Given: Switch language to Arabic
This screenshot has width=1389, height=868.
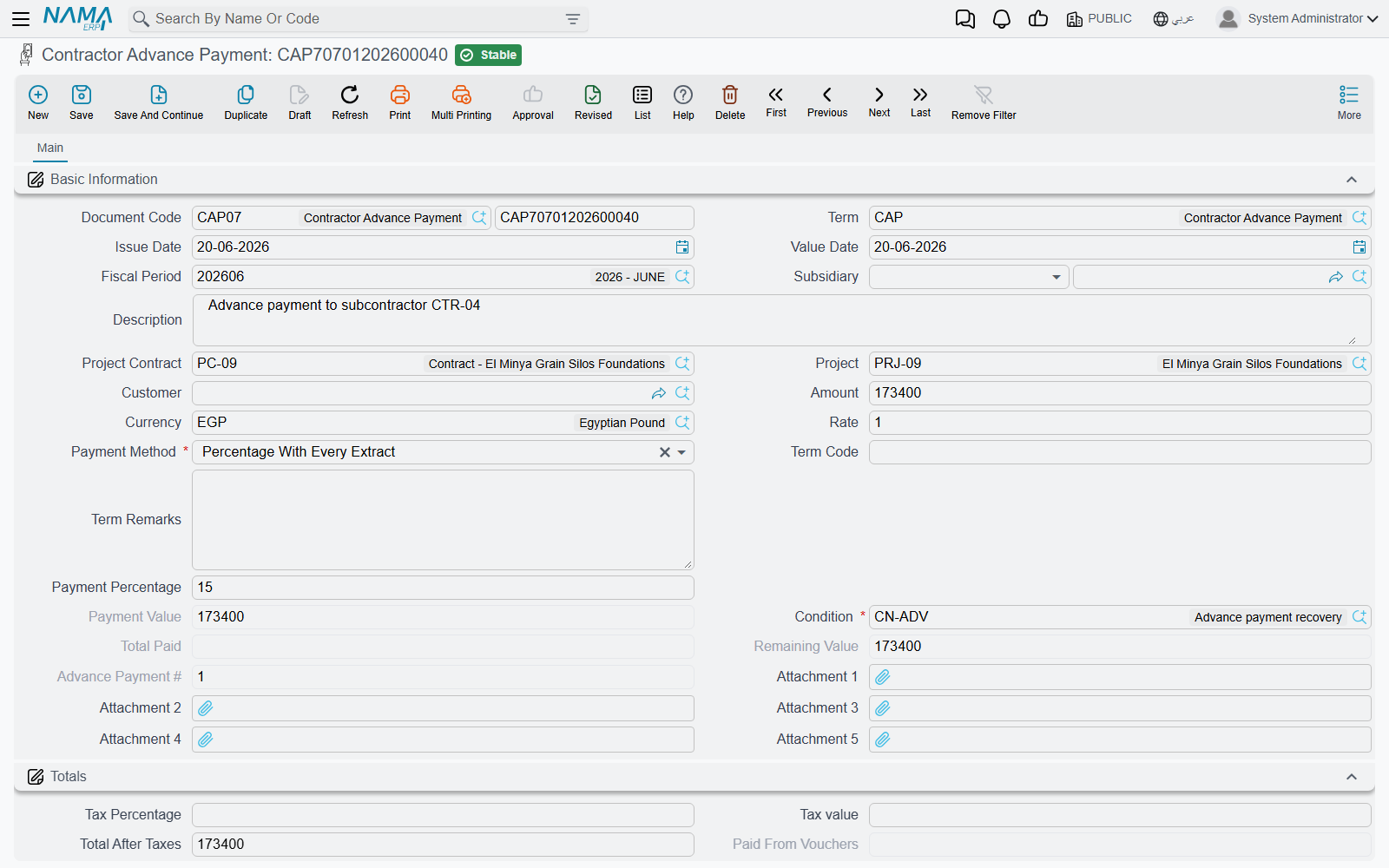Looking at the screenshot, I should click(1174, 19).
